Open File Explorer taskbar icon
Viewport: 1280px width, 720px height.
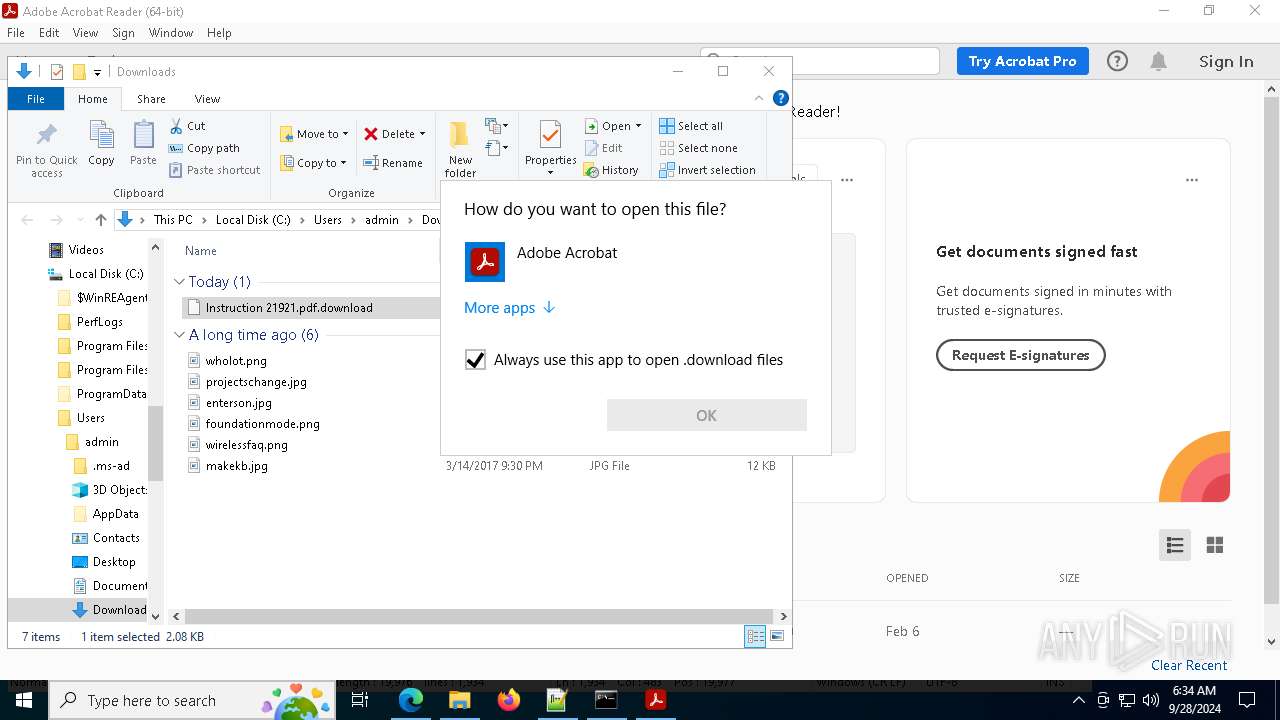point(460,700)
